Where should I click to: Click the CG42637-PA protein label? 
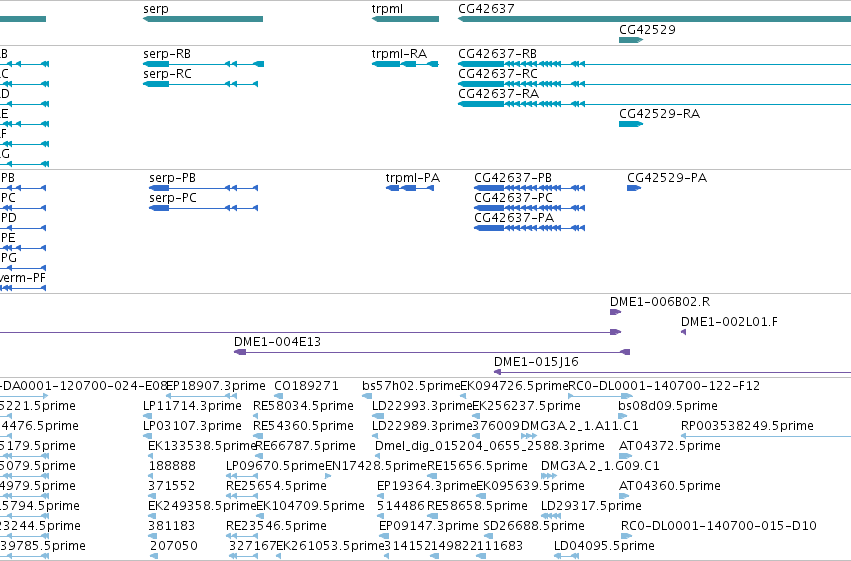514,218
